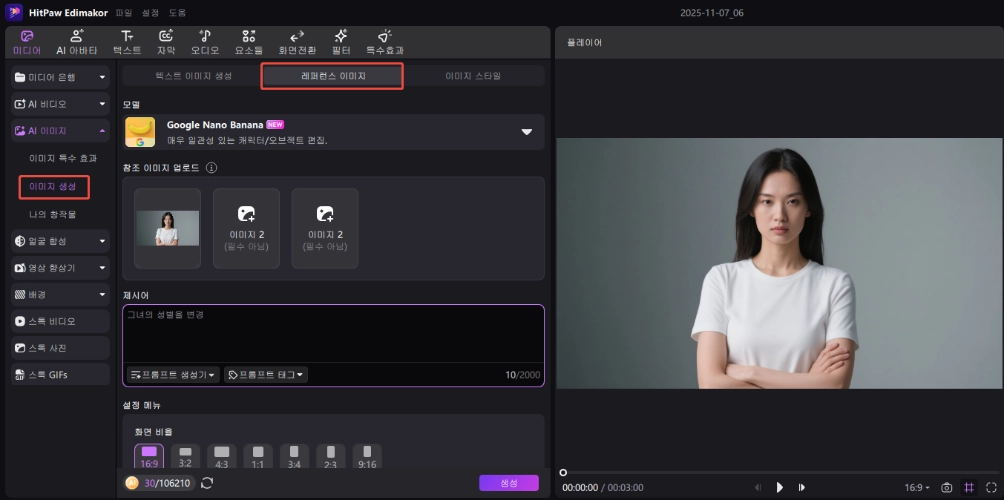Refresh the credits count
Image resolution: width=1004 pixels, height=500 pixels.
click(207, 483)
